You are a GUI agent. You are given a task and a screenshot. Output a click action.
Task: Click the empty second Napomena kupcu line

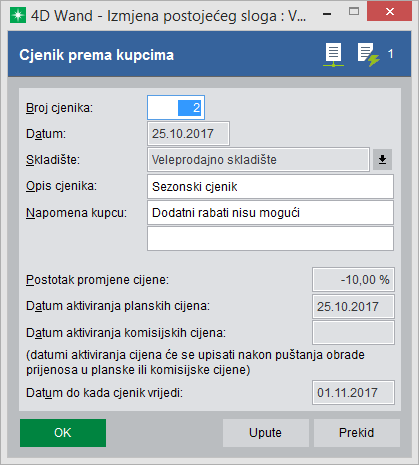tap(270, 239)
